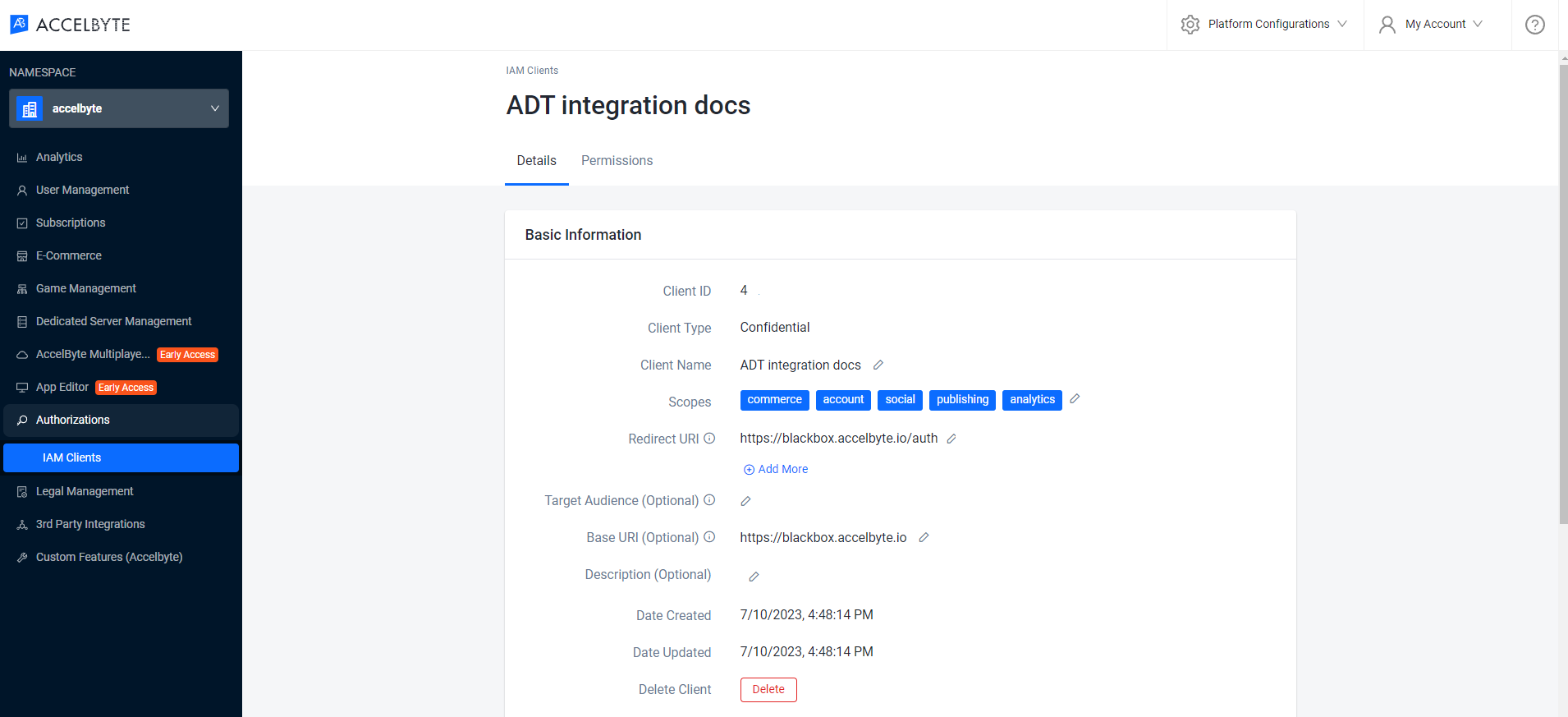Edit Description pencil icon
The width and height of the screenshot is (1568, 717).
click(754, 577)
